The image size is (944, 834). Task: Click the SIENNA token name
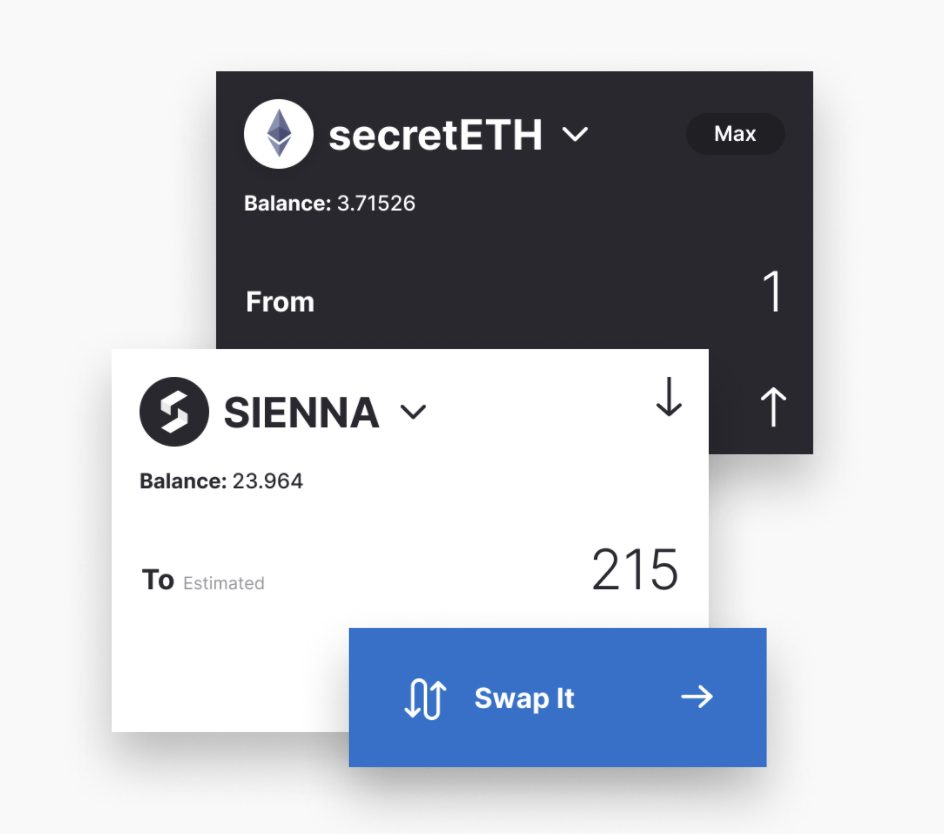point(301,412)
